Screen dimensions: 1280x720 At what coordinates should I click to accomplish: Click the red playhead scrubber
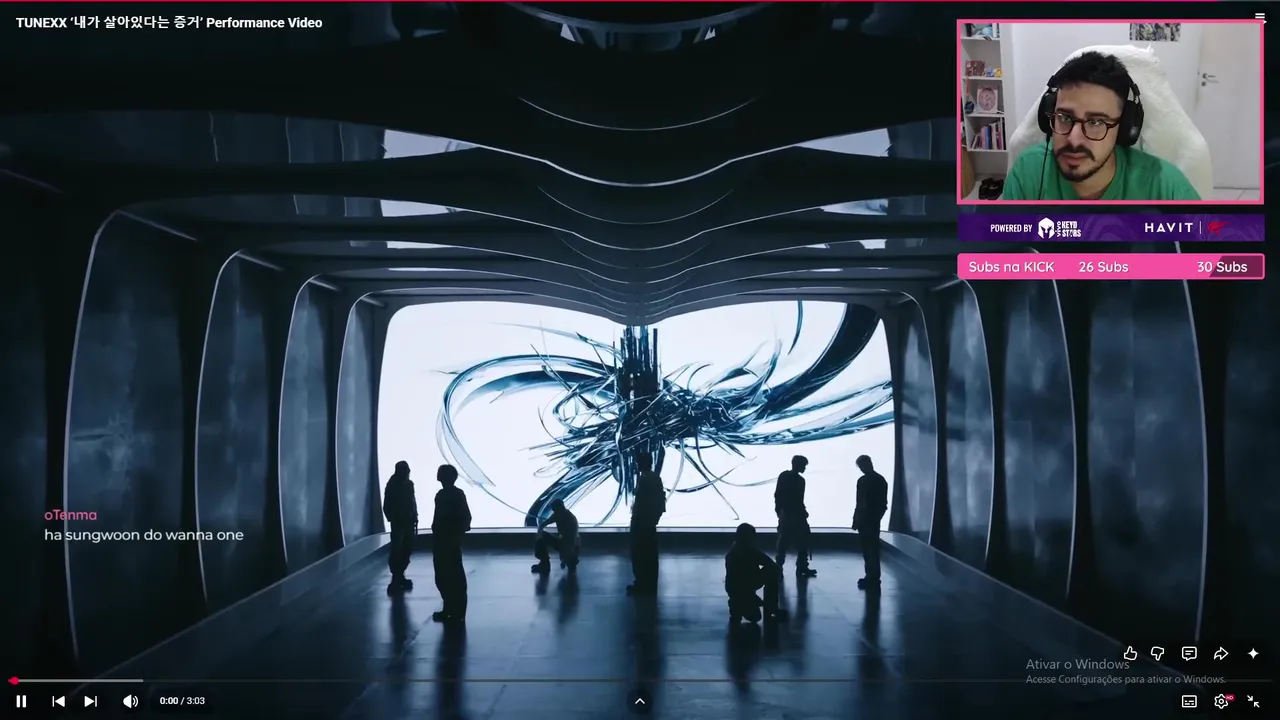point(14,681)
